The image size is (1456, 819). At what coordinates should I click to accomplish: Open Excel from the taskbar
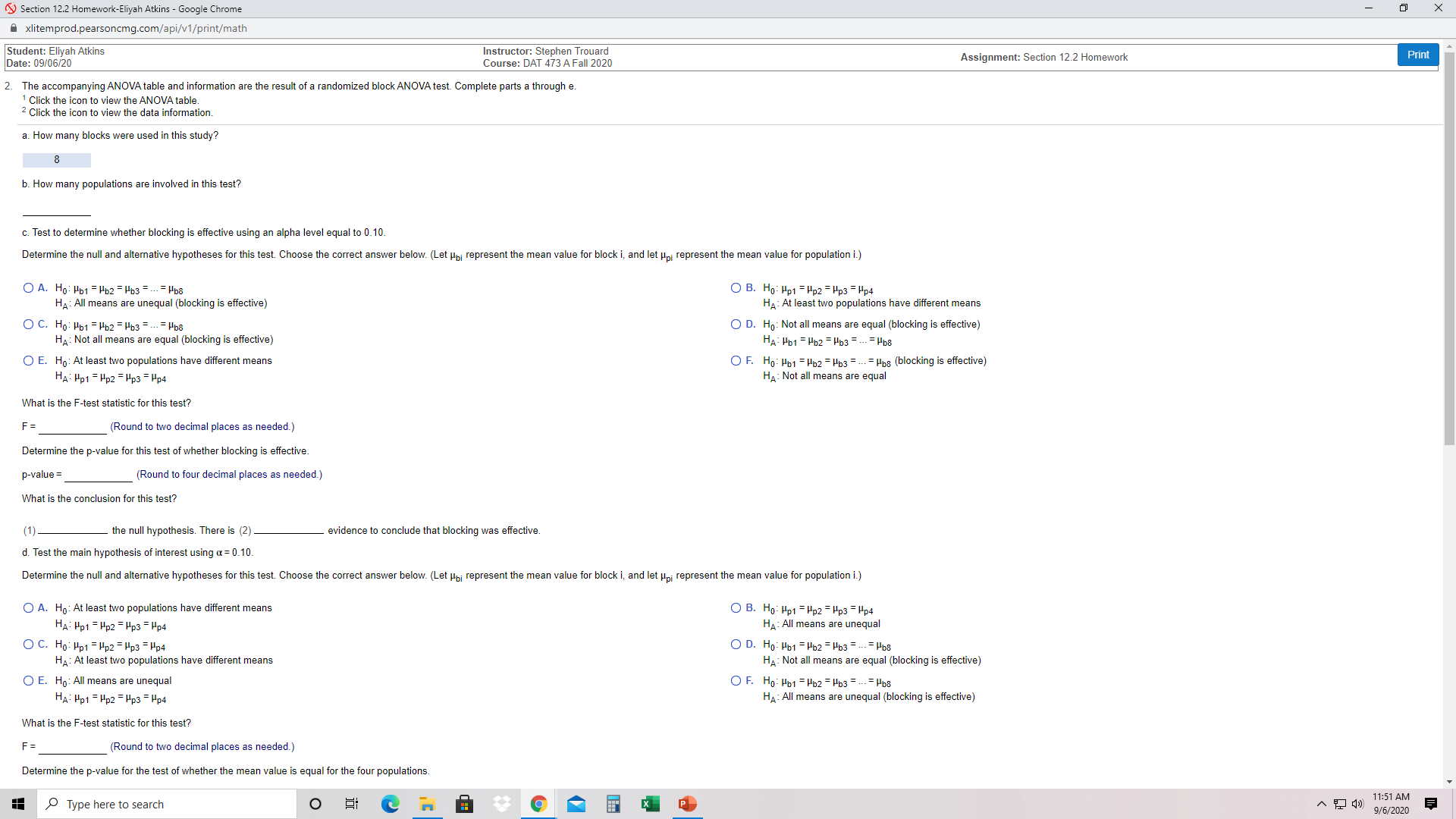point(650,804)
